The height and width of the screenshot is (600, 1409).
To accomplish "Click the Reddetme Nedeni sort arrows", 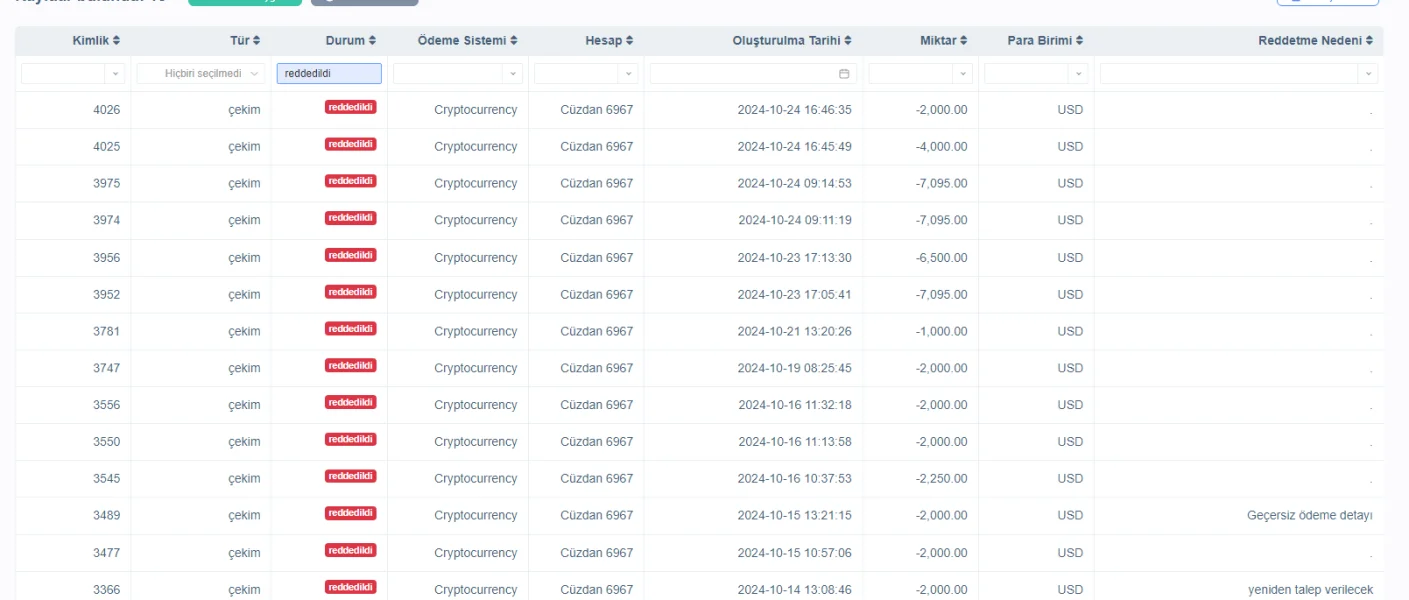I will [x=1368, y=41].
